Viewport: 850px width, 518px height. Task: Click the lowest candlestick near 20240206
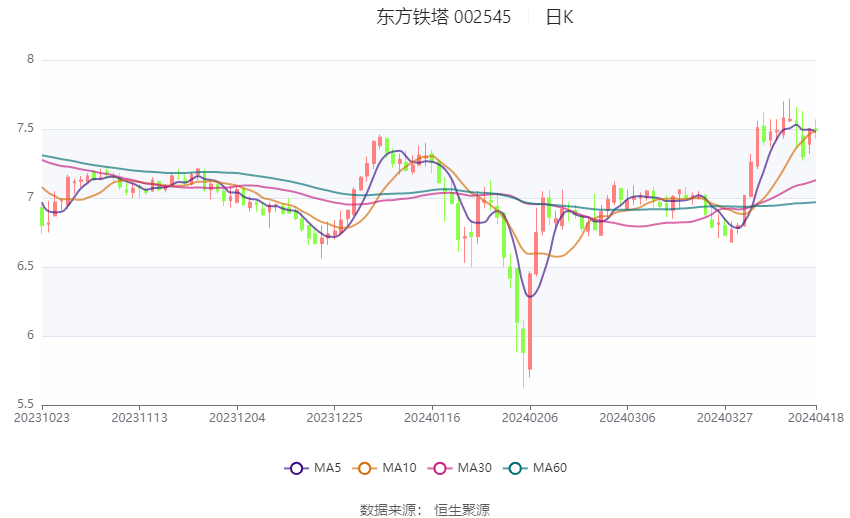523,340
